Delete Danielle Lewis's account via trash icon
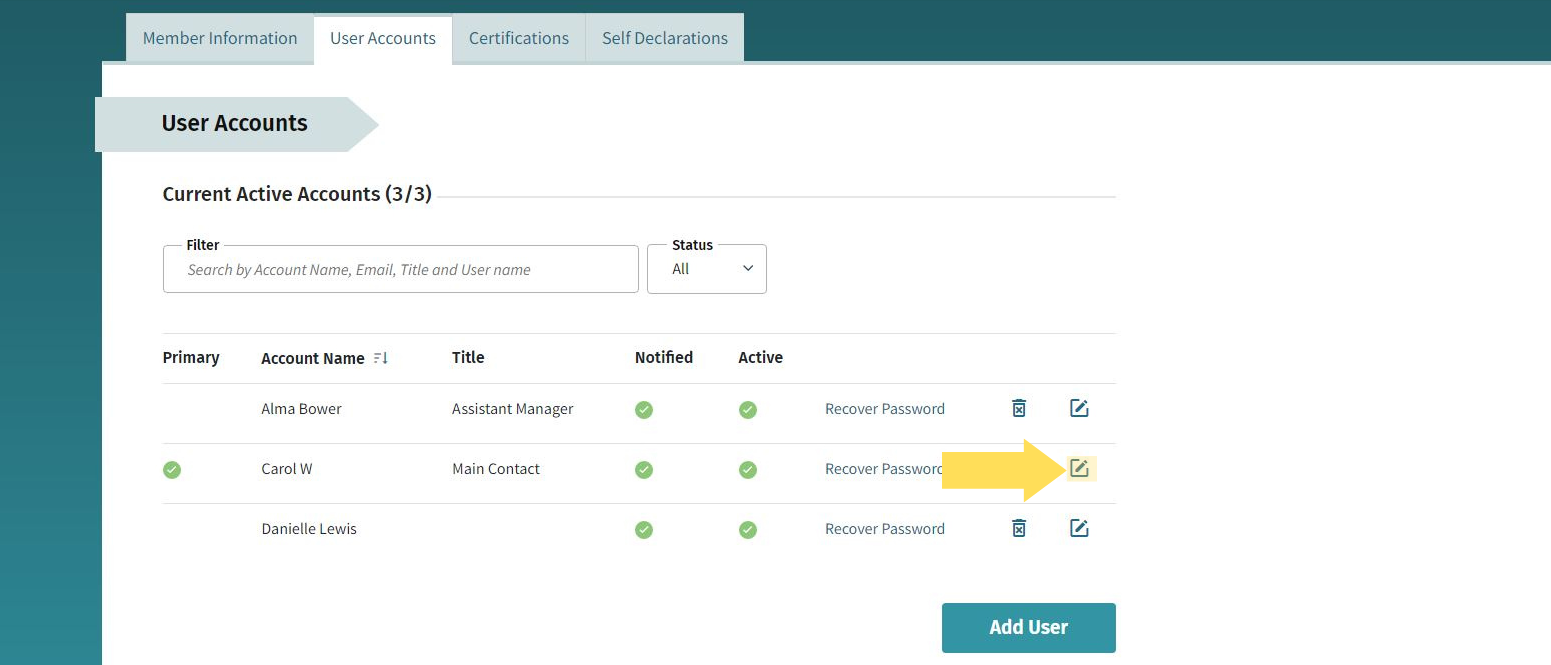This screenshot has width=1551, height=665. (x=1019, y=528)
